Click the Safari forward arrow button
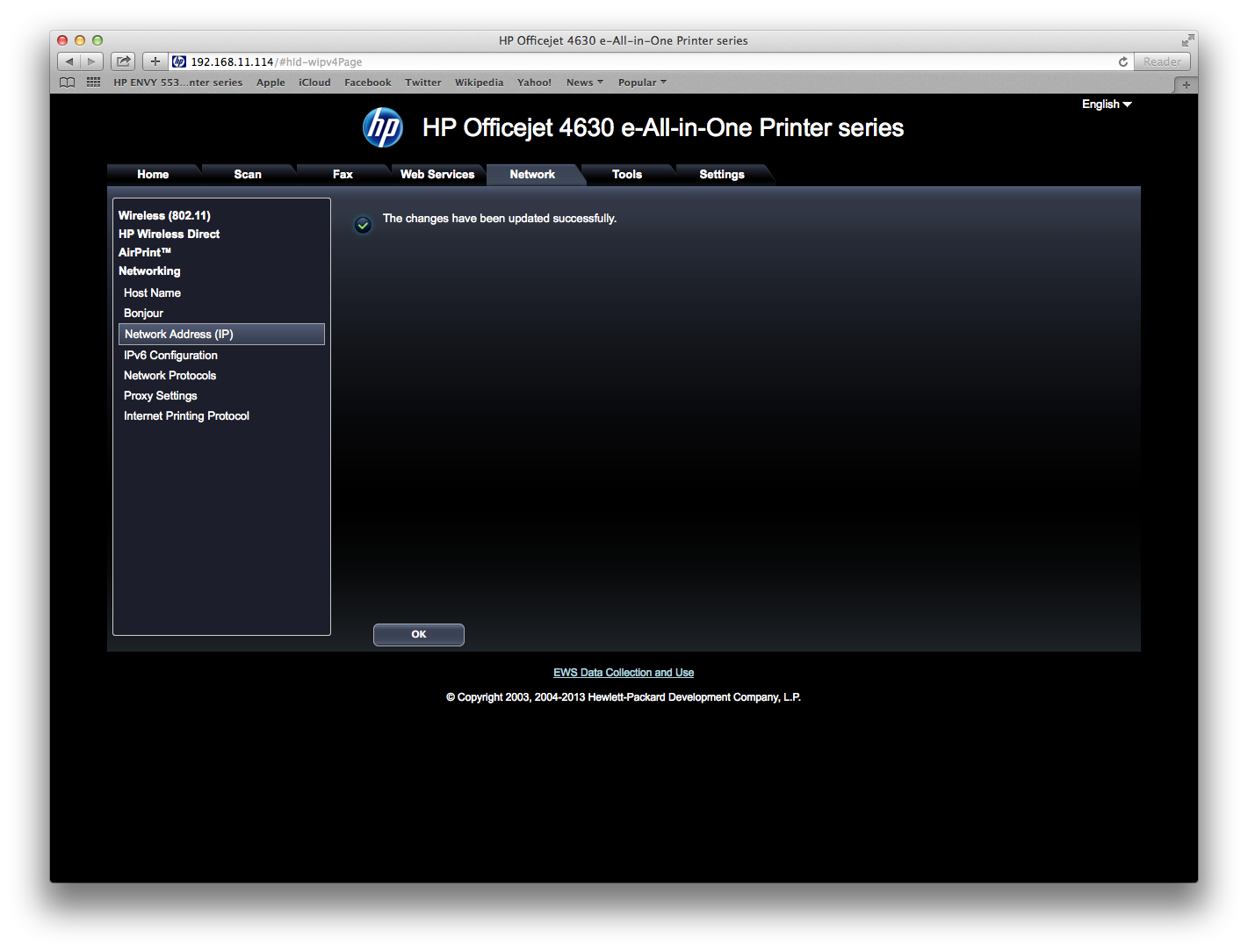This screenshot has width=1248, height=952. click(x=92, y=61)
